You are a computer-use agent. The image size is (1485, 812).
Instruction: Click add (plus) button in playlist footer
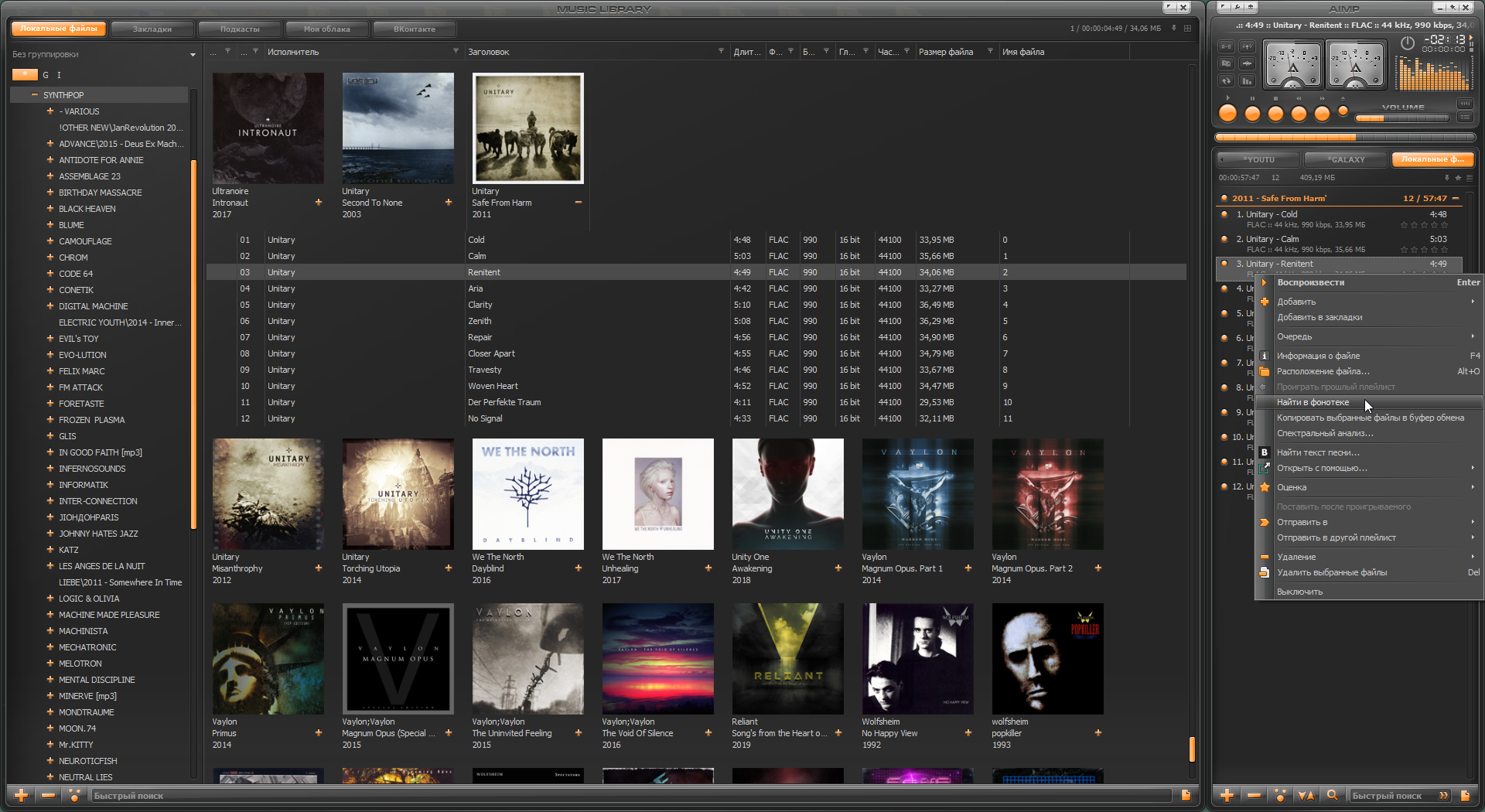point(1227,795)
